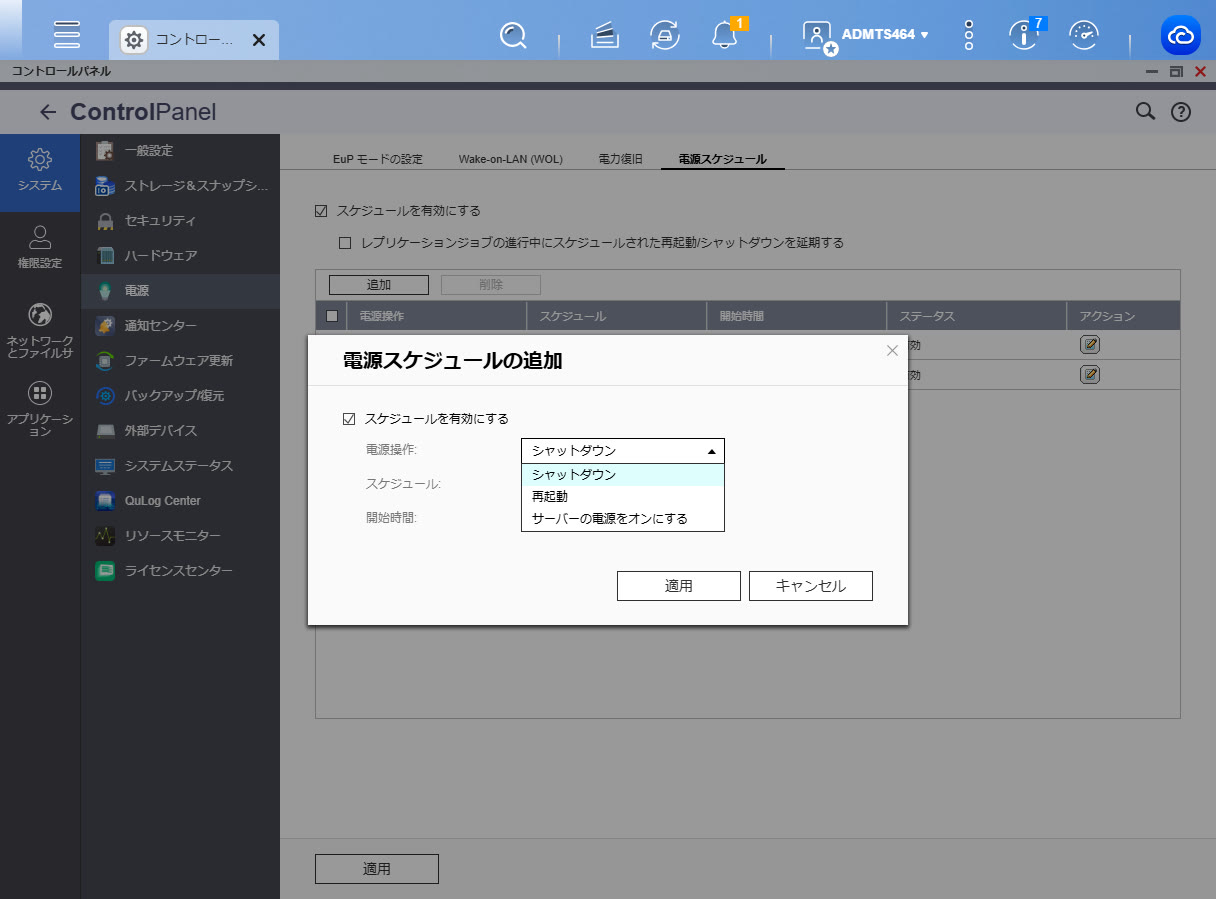The height and width of the screenshot is (899, 1216).
Task: Click edit icon in first schedule row
Action: click(x=1090, y=345)
